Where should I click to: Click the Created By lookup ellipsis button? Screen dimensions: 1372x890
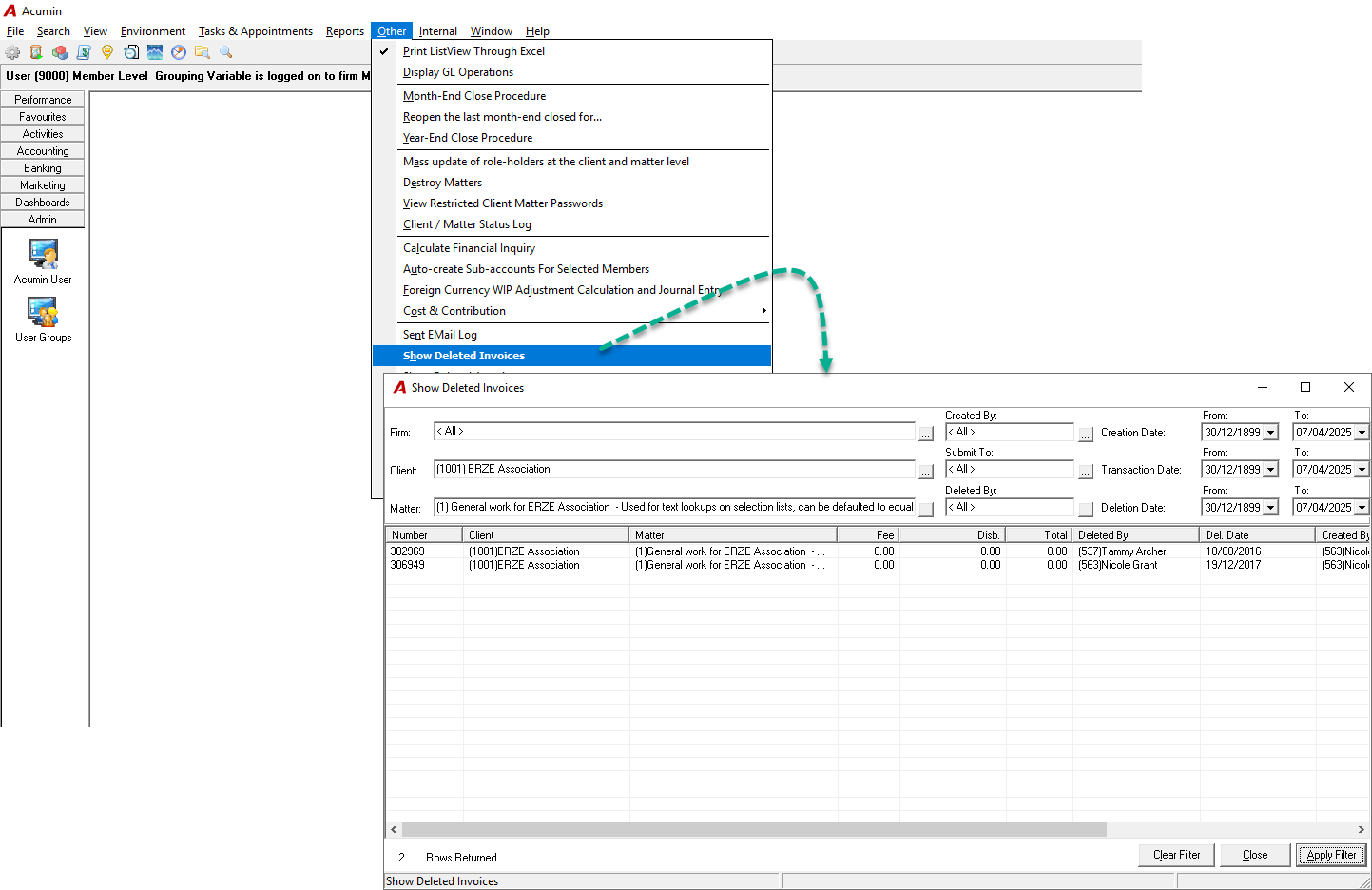1086,434
